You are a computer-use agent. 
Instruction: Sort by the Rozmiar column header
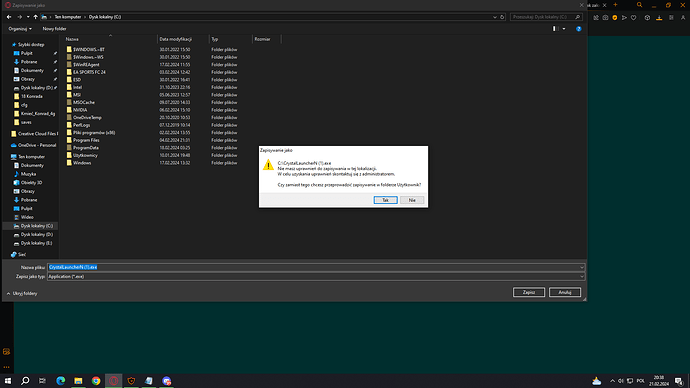267,39
